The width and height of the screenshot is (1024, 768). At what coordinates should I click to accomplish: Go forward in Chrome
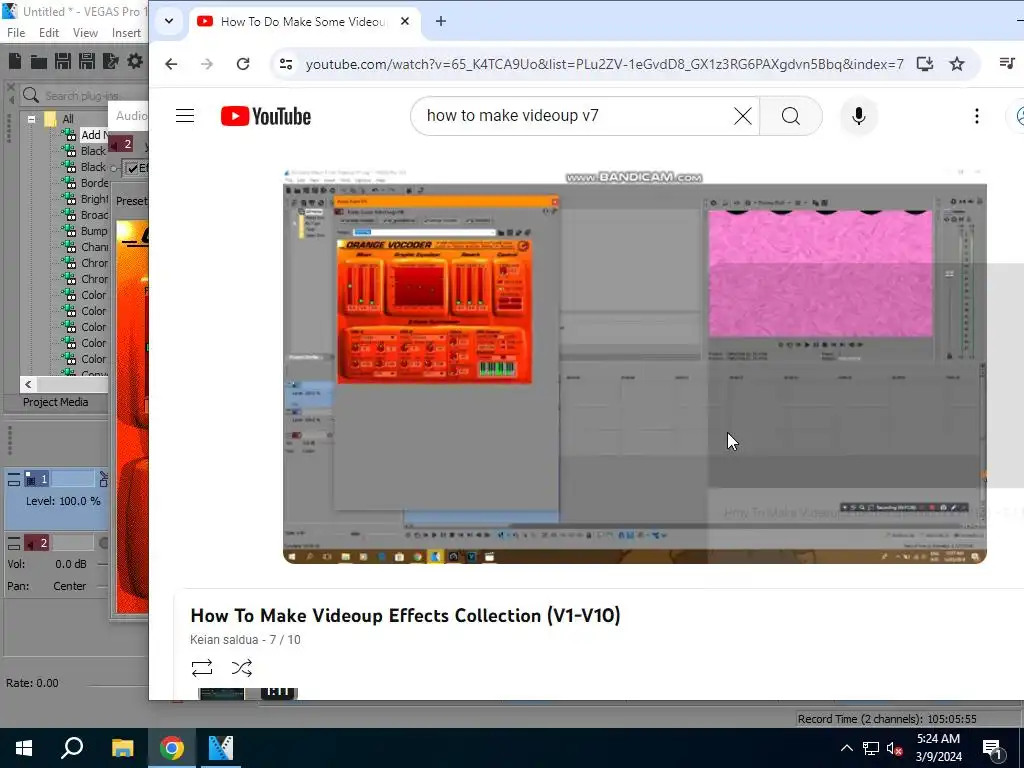click(207, 64)
